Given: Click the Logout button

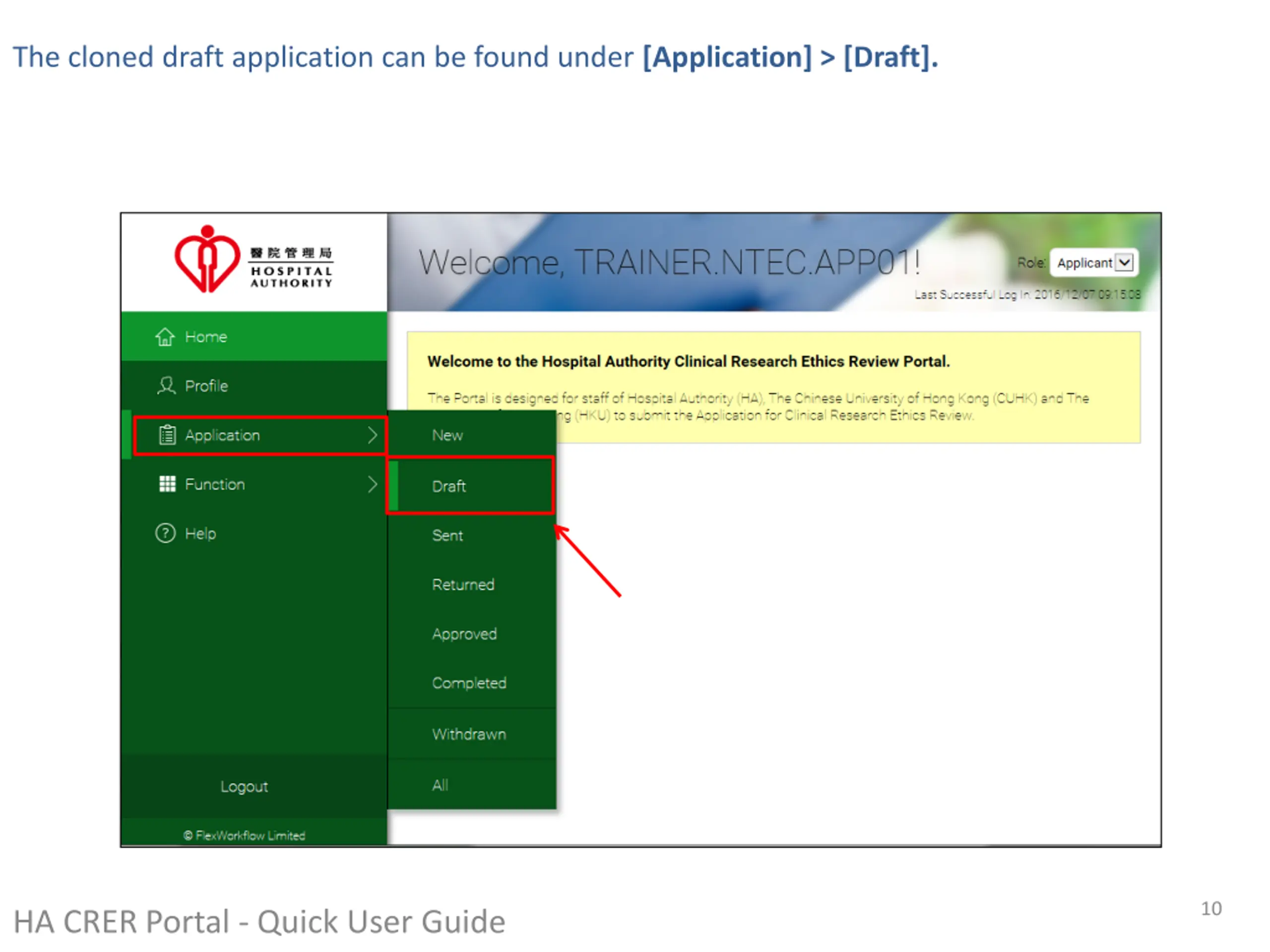Looking at the screenshot, I should click(244, 786).
